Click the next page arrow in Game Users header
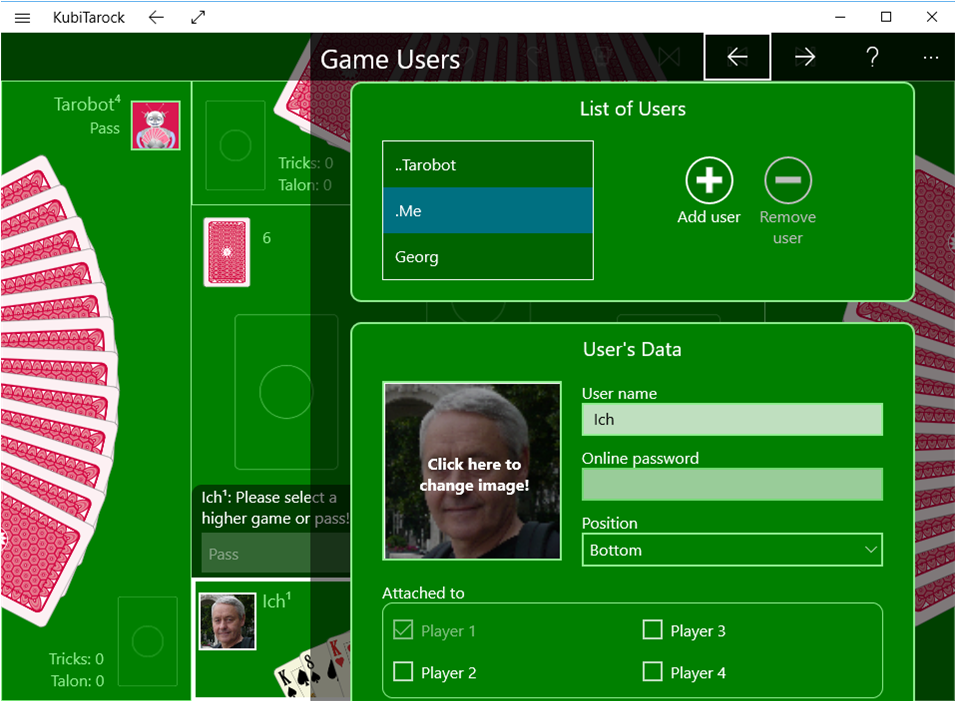 click(x=804, y=57)
